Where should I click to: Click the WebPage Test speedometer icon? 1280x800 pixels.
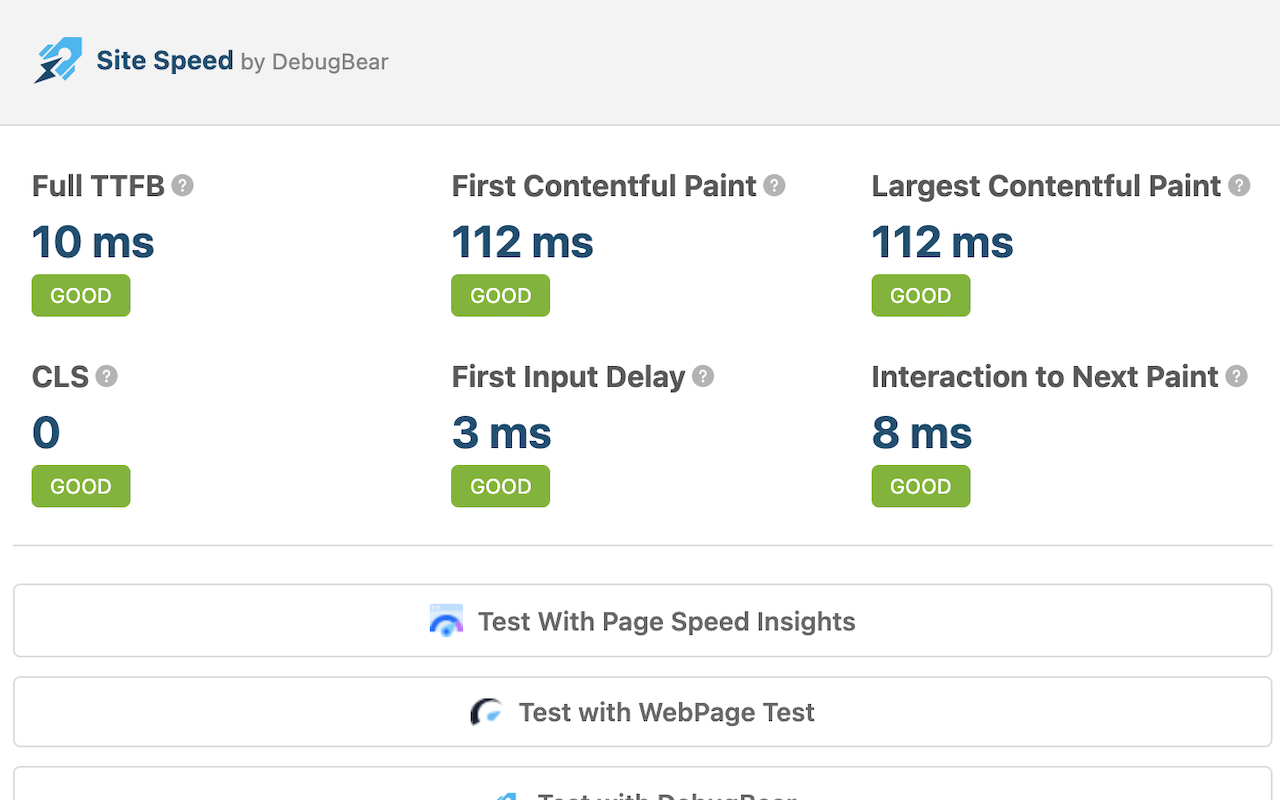click(487, 712)
